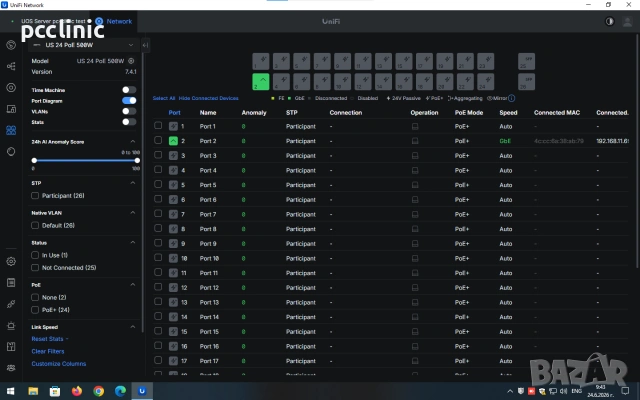Sort table by Name column header

pyautogui.click(x=208, y=113)
